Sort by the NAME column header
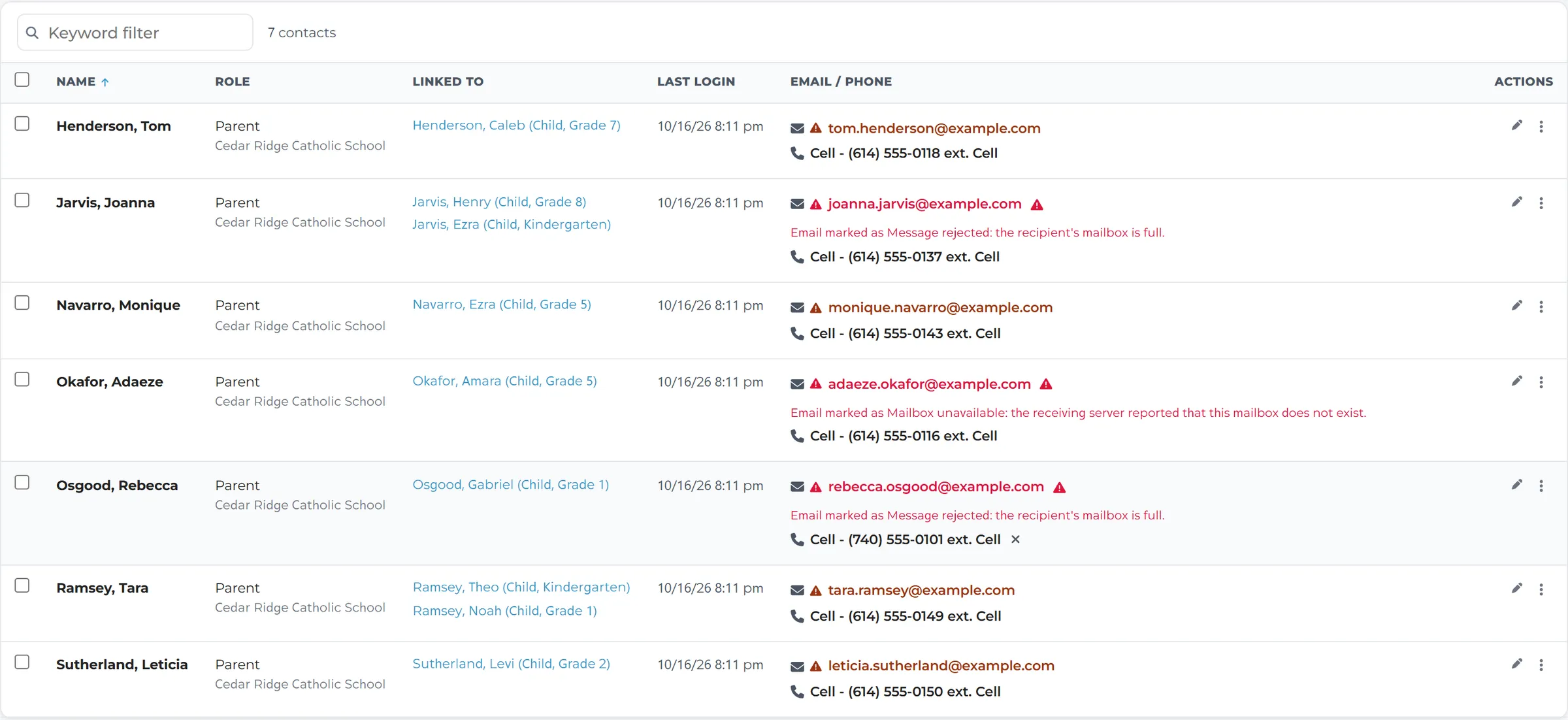The image size is (1568, 720). 82,82
